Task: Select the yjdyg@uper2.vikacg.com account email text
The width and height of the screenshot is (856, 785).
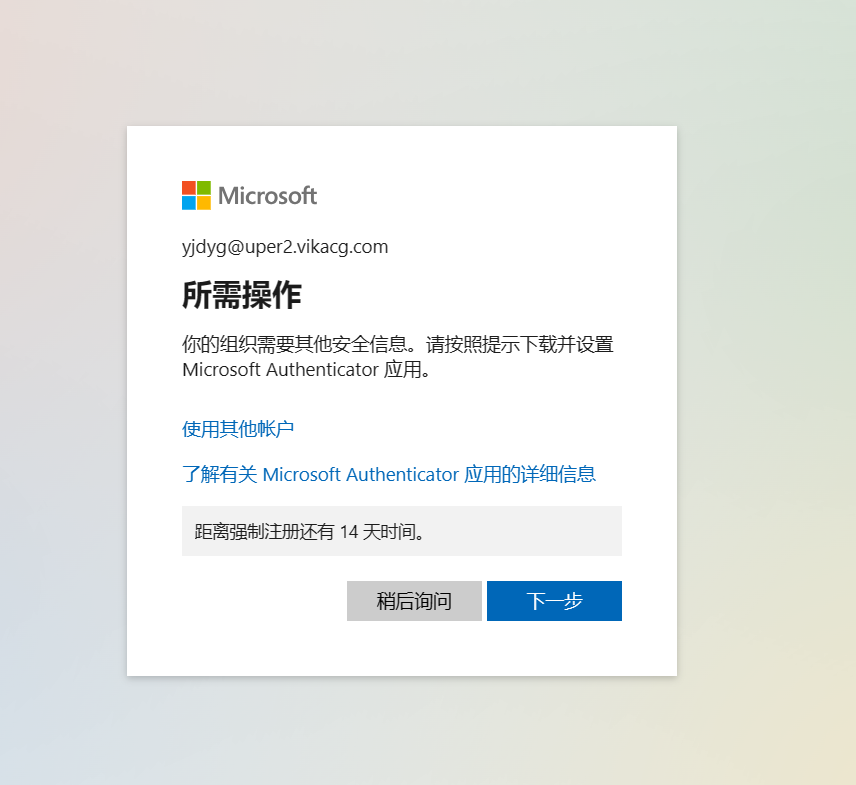Action: pyautogui.click(x=285, y=247)
